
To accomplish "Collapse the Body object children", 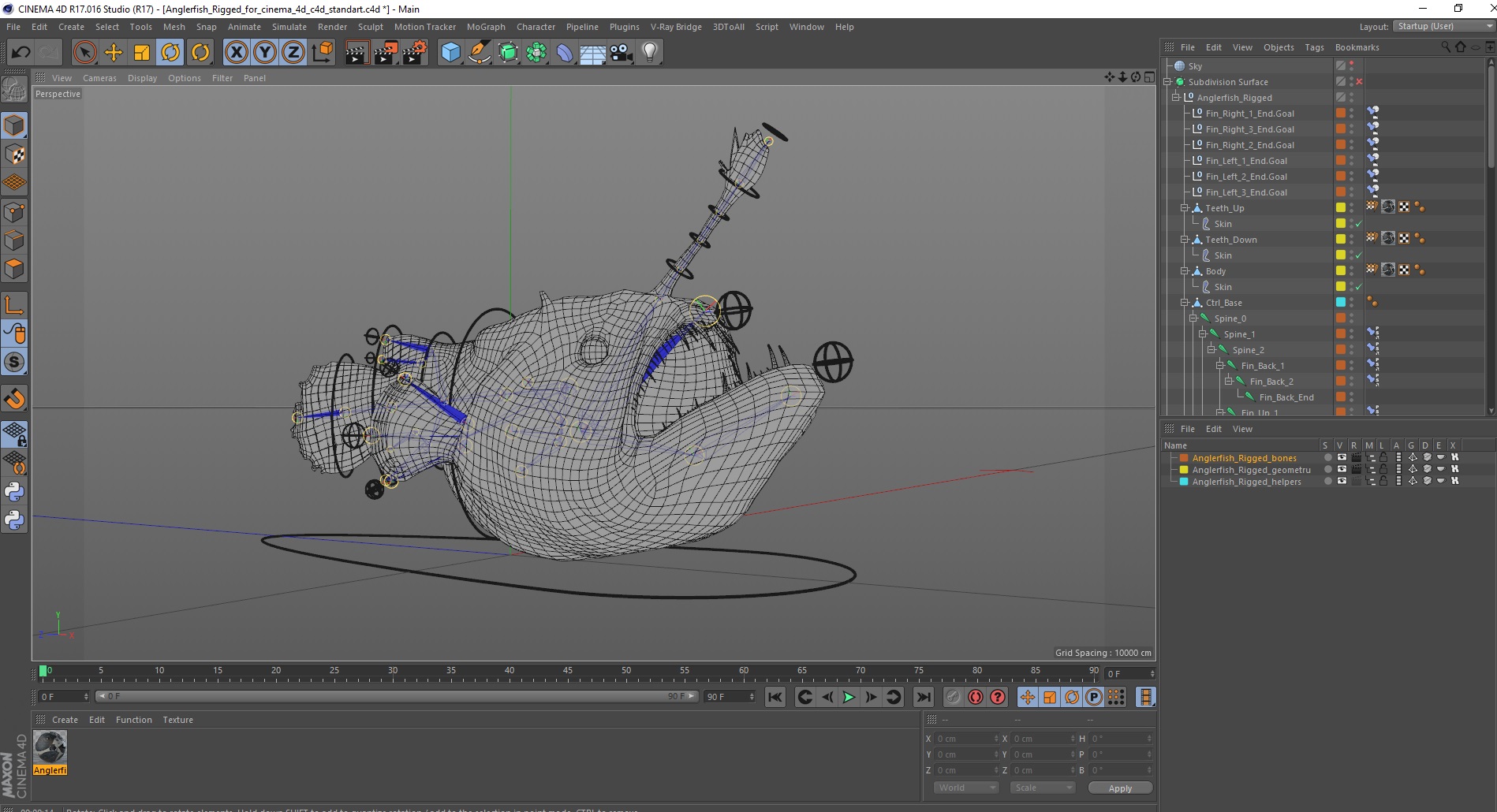I will point(1184,271).
